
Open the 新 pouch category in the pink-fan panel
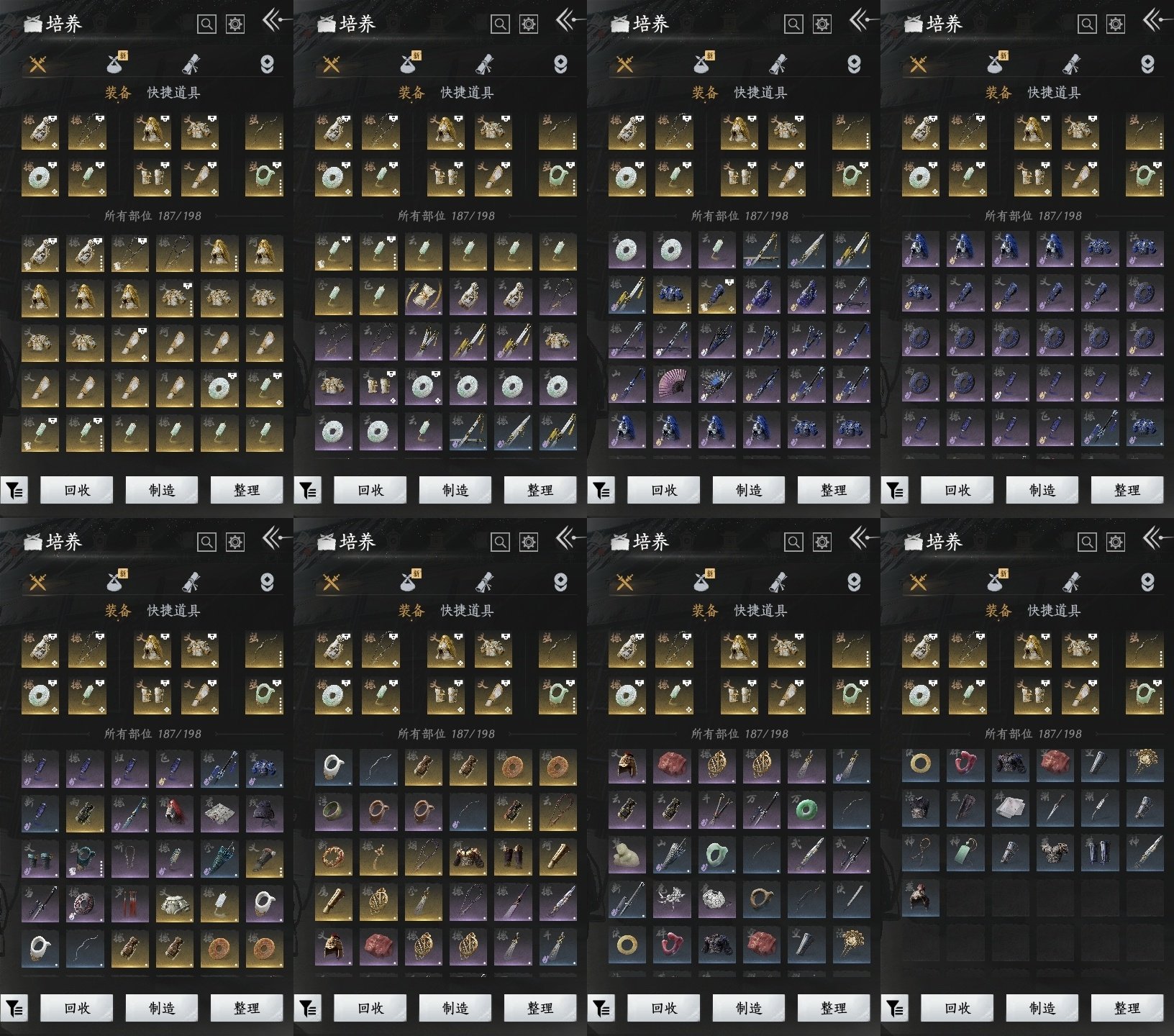tap(703, 63)
